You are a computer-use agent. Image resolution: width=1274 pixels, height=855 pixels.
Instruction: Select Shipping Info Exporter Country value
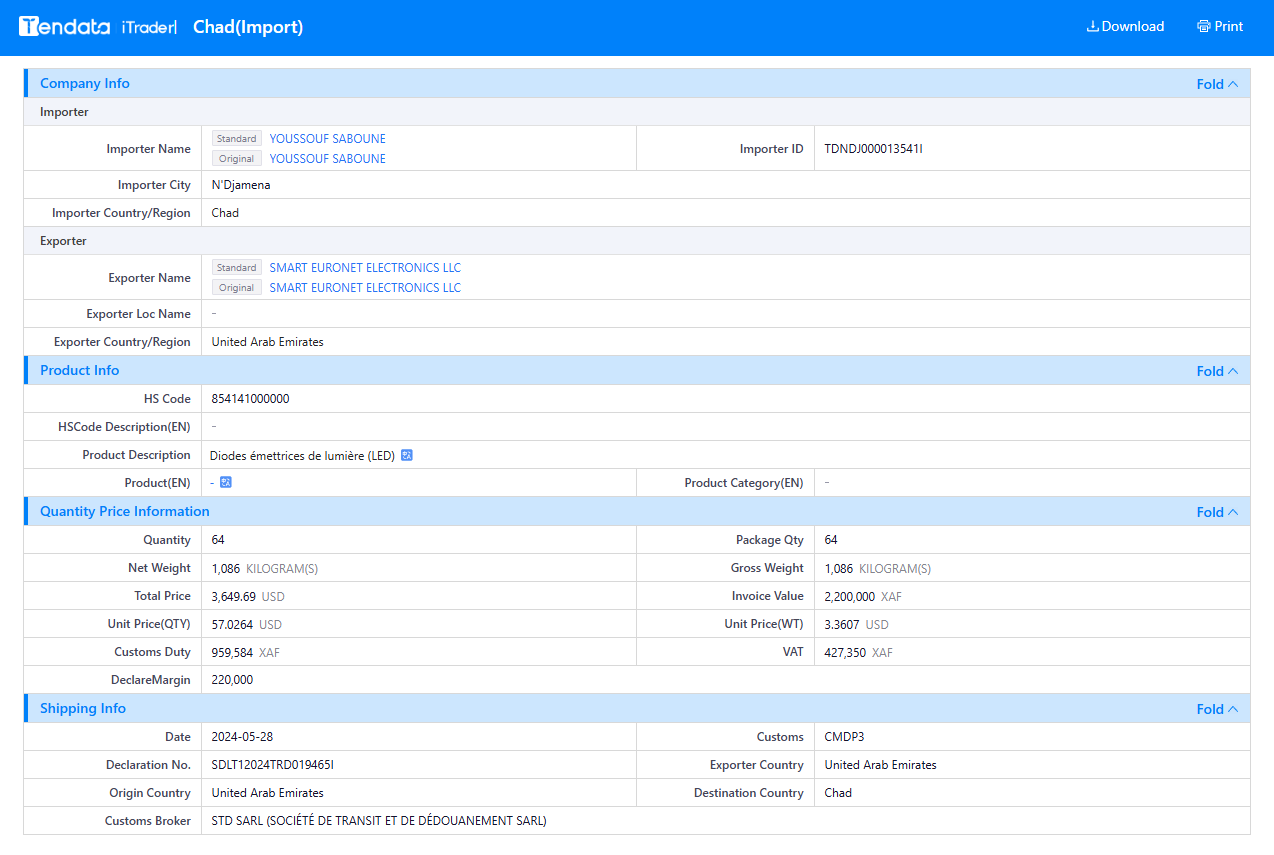(880, 765)
